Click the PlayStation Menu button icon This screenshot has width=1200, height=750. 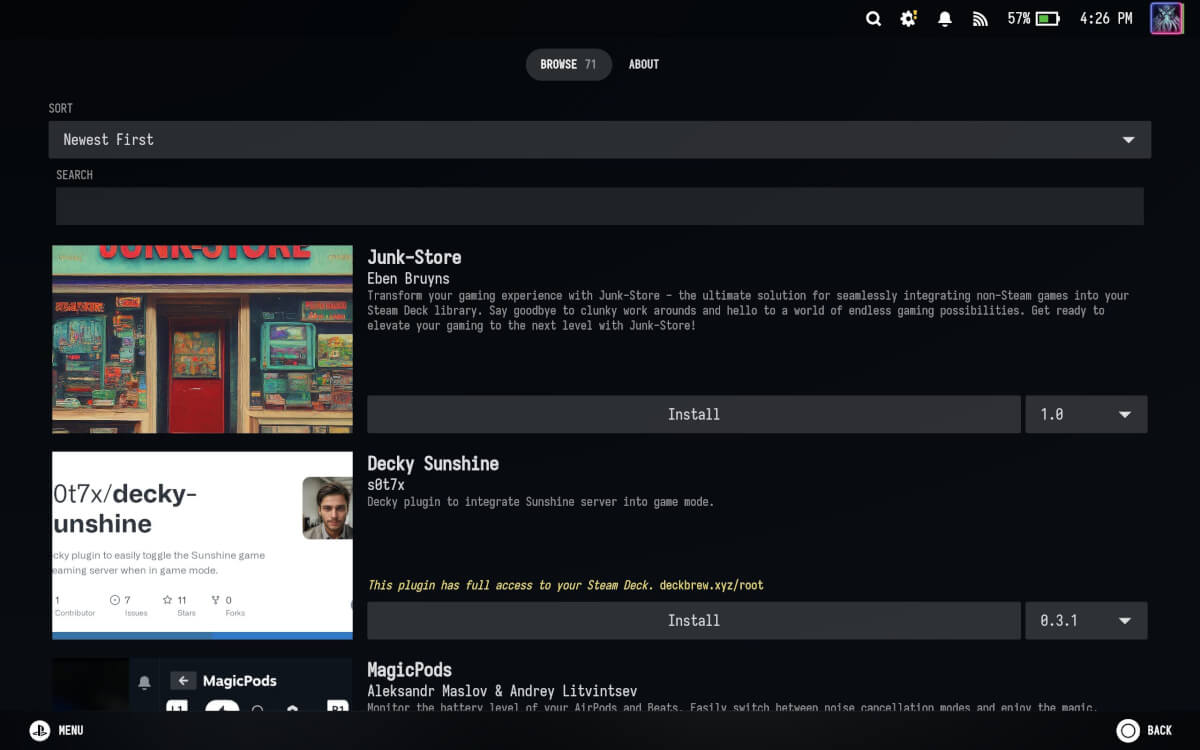[x=40, y=730]
